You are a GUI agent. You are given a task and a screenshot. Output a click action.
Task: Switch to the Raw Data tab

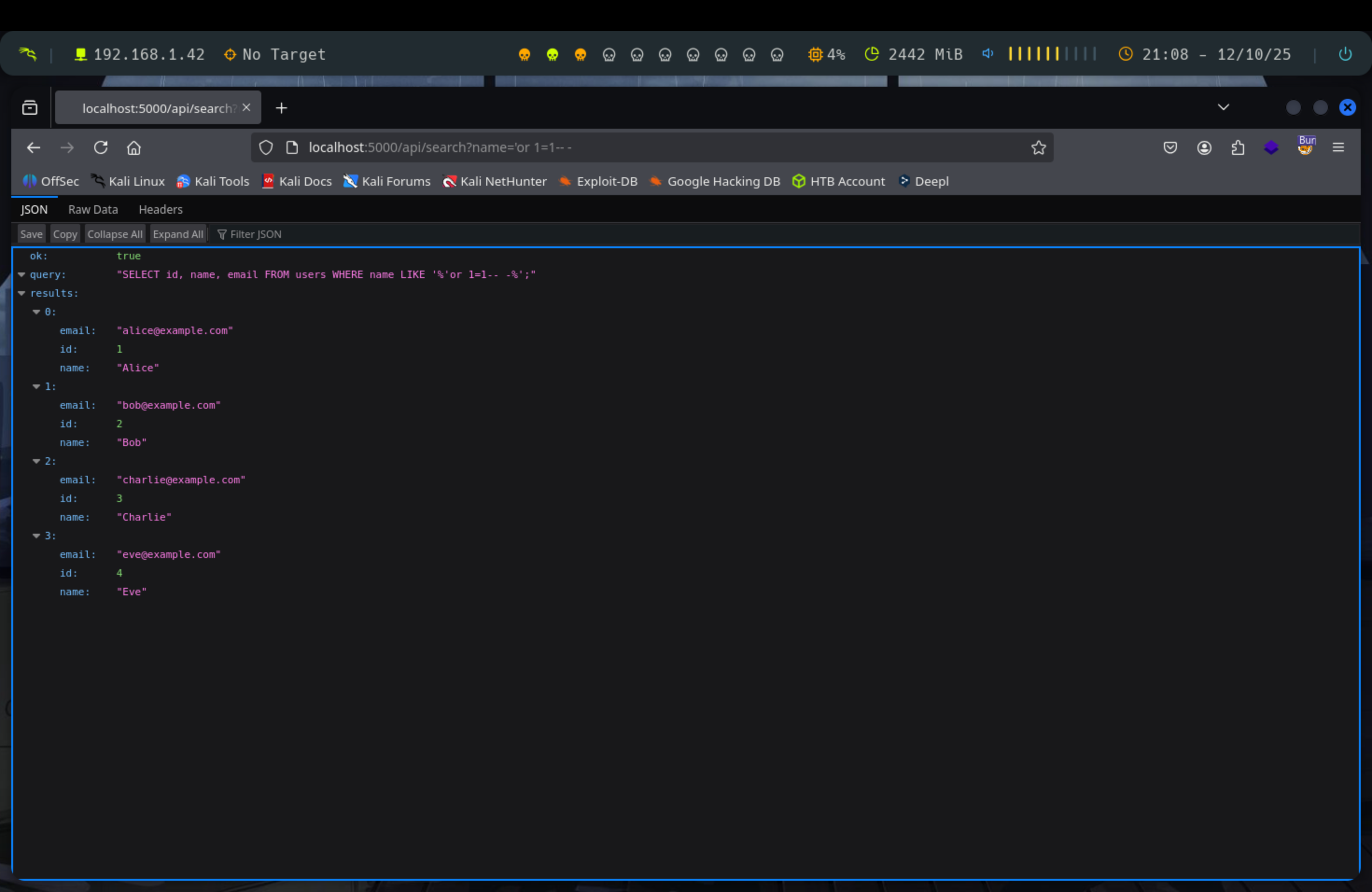click(93, 210)
